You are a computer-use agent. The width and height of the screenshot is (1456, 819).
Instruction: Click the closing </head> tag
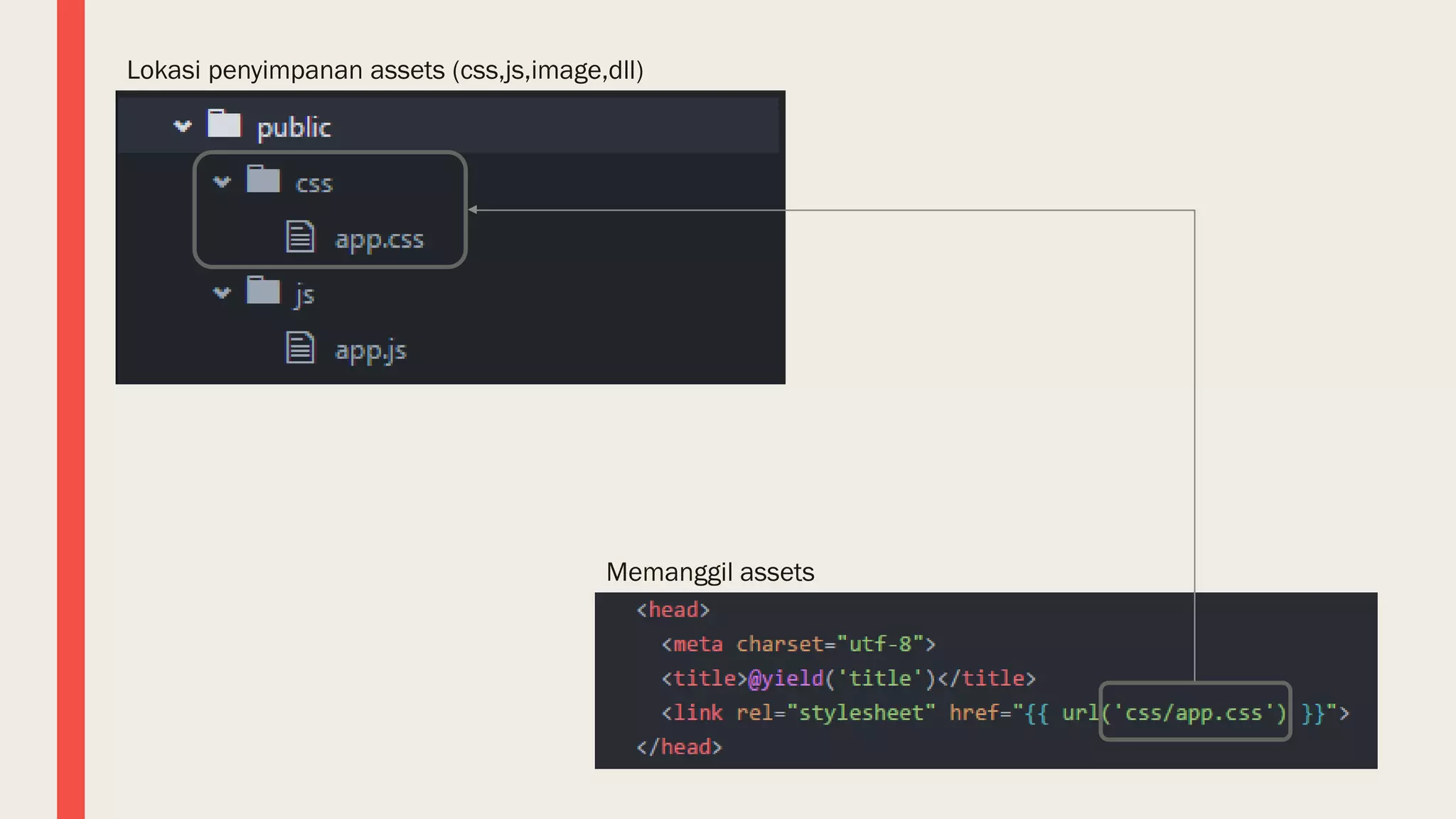[x=679, y=746]
